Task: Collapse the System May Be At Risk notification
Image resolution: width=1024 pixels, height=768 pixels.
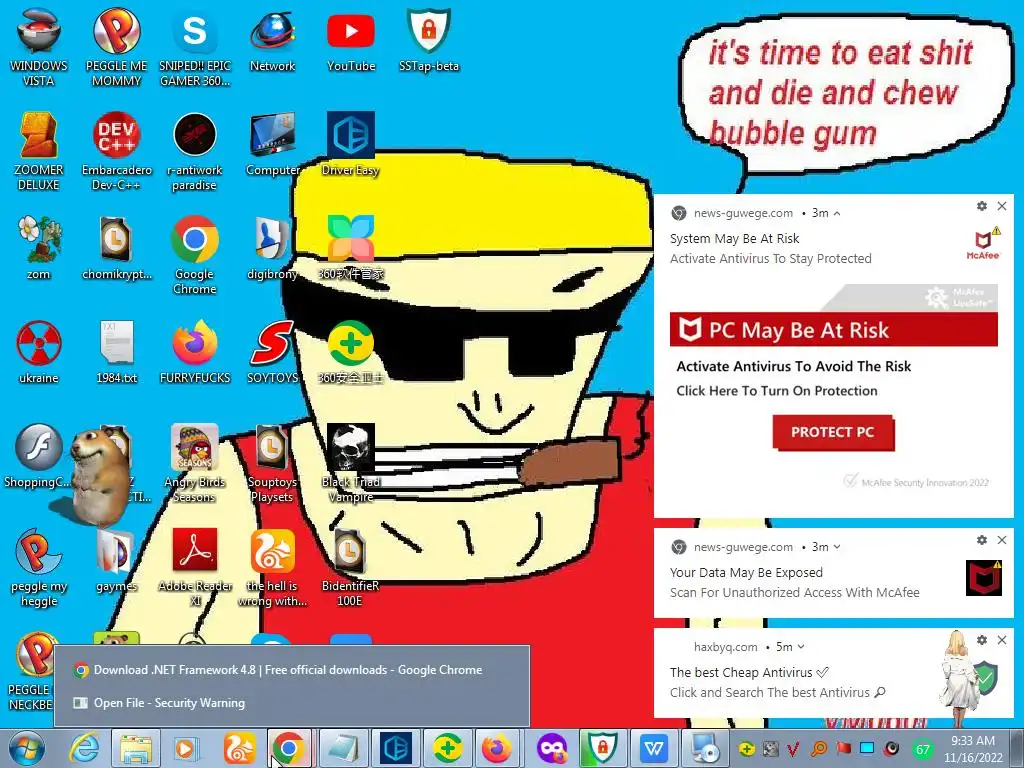Action: [x=837, y=214]
